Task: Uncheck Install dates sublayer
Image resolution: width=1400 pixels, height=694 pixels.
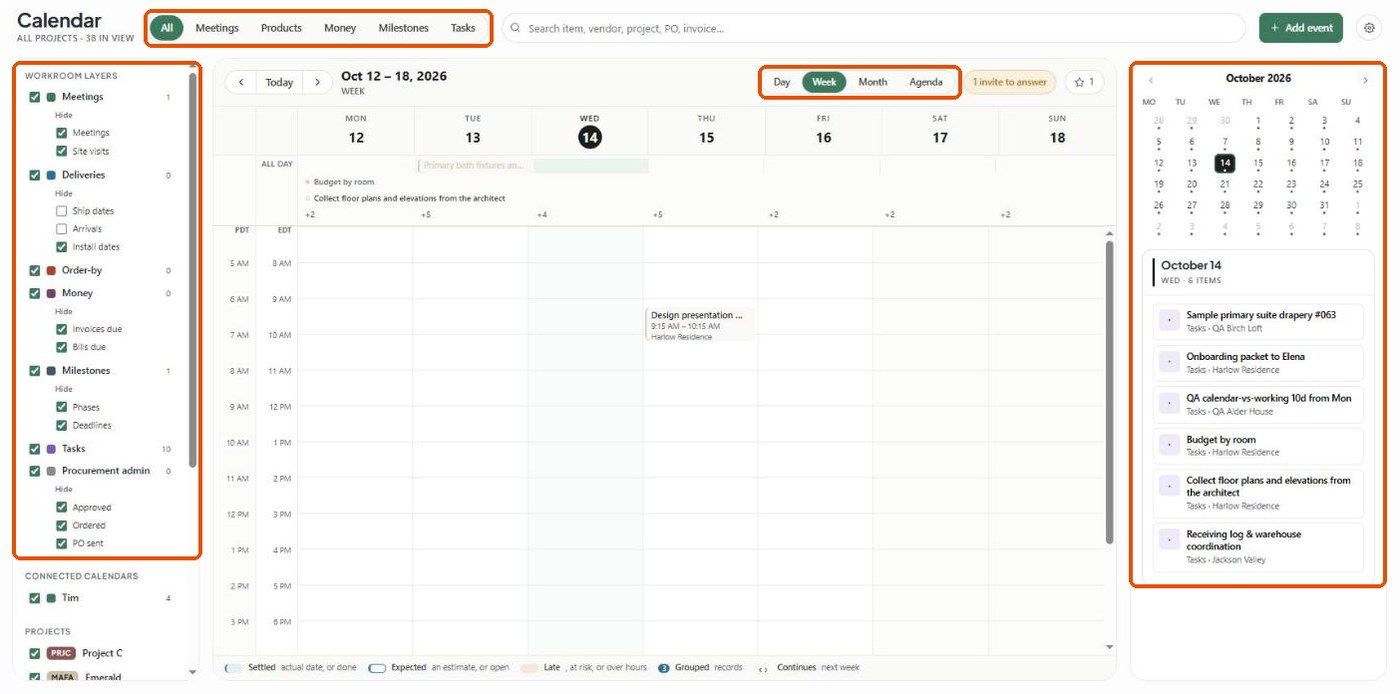Action: [62, 247]
